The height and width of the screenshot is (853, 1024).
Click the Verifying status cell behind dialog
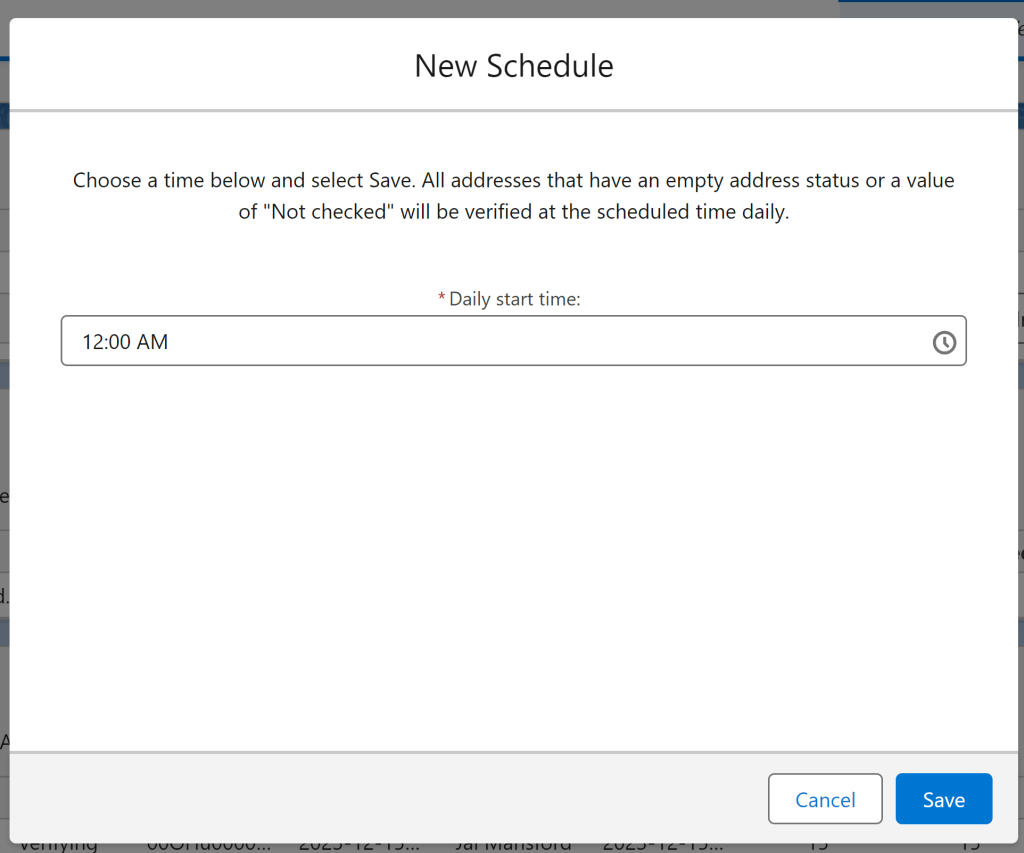[58, 846]
